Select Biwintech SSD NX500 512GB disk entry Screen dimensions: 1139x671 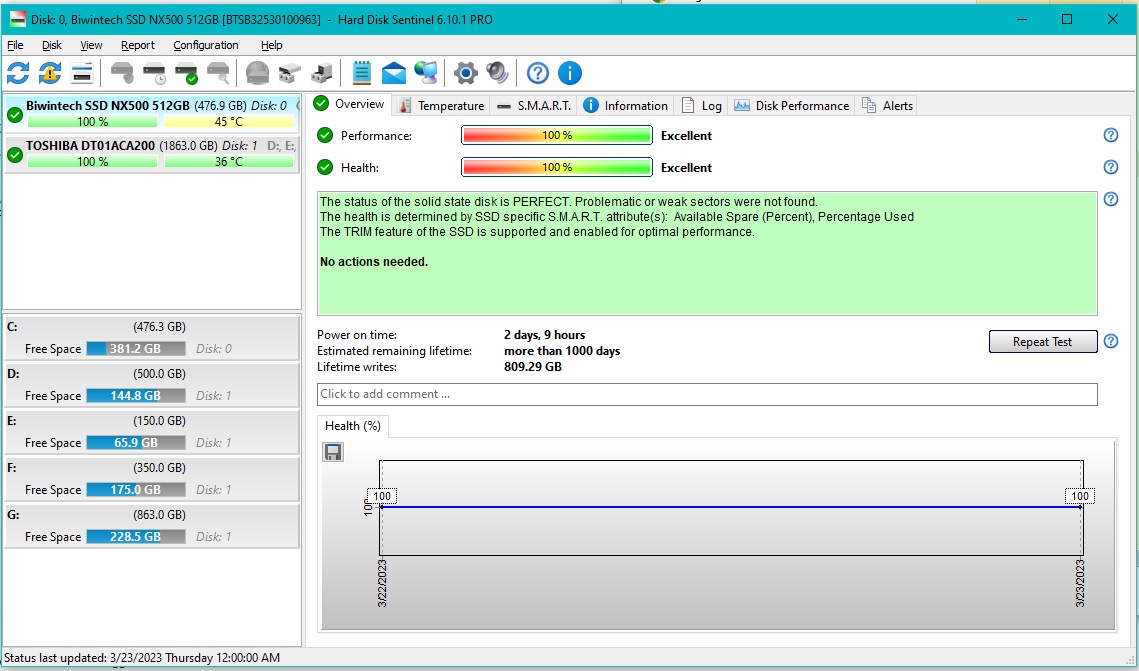pos(152,113)
